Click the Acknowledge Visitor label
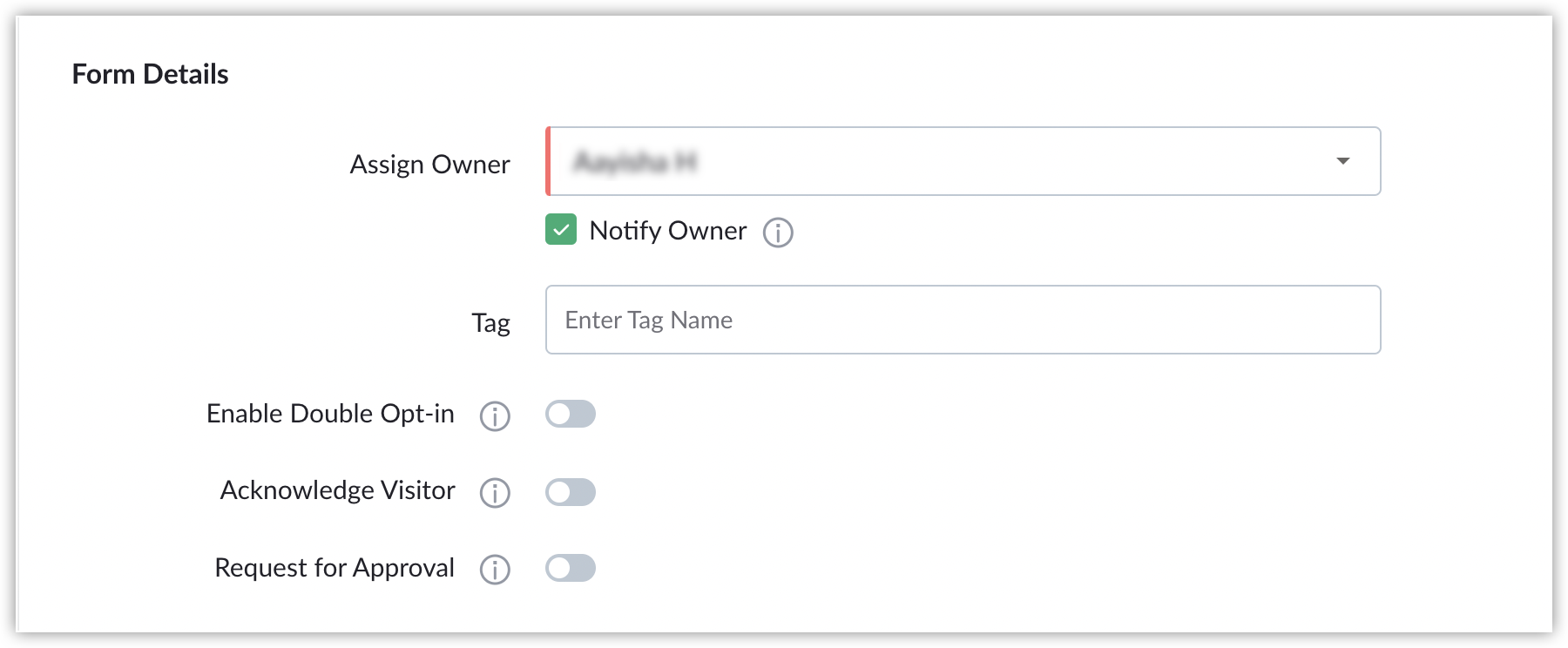This screenshot has width=1568, height=648. click(337, 490)
